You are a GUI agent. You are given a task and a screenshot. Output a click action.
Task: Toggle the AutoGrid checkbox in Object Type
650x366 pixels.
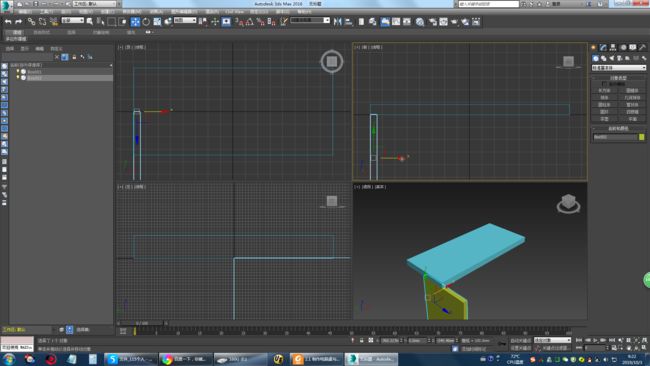click(604, 84)
